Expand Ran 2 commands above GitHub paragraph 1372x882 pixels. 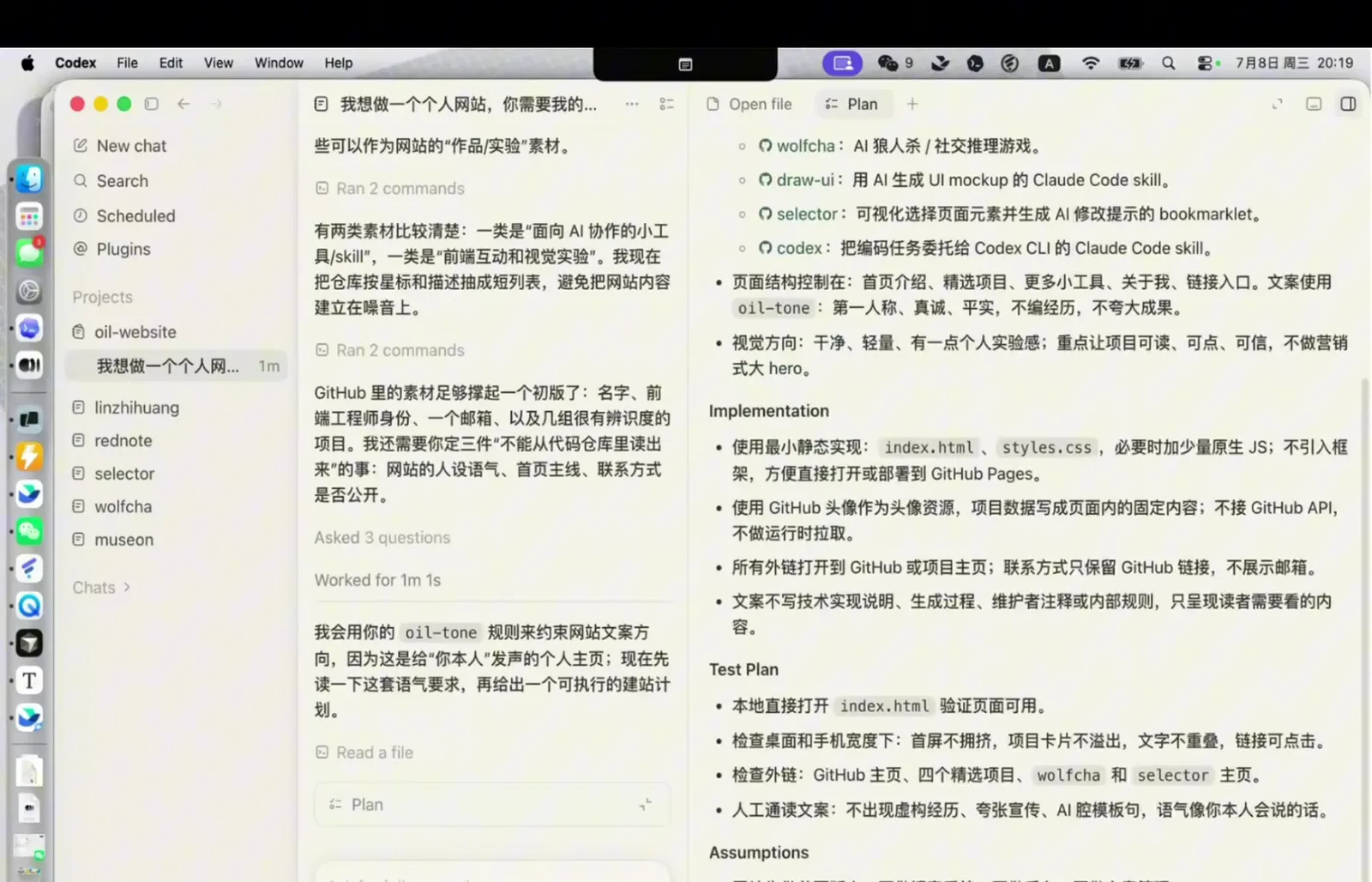tap(390, 350)
